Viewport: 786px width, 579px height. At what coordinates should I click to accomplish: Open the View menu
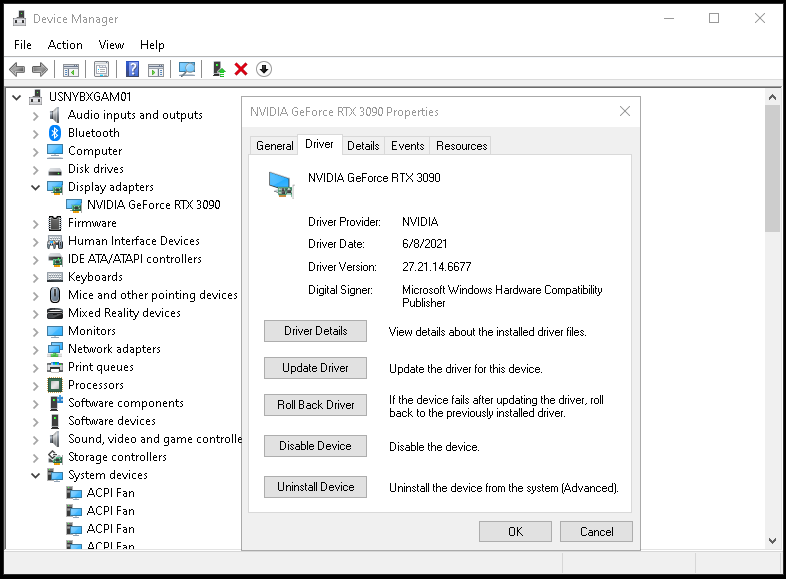[111, 45]
